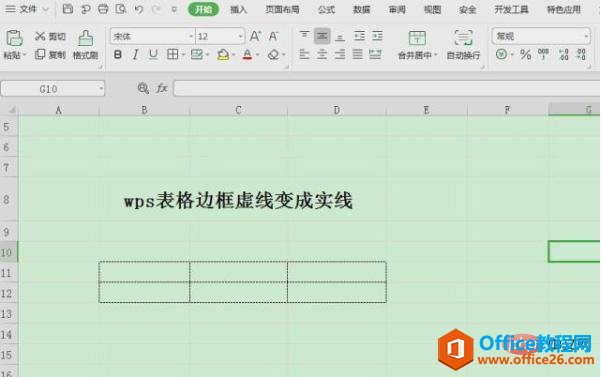Click the Save icon in quick toolbar
This screenshot has height=377, width=601.
[68, 9]
